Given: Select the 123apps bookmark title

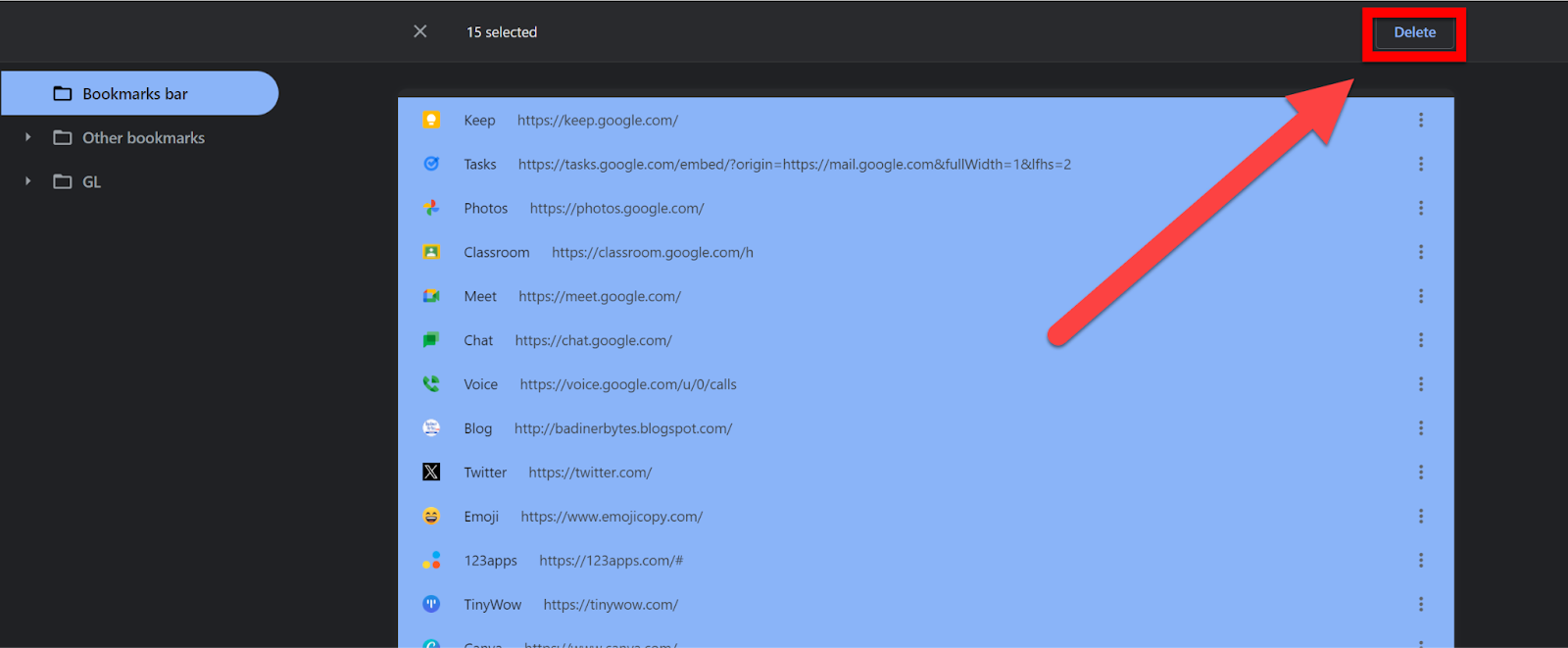Looking at the screenshot, I should point(491,562).
